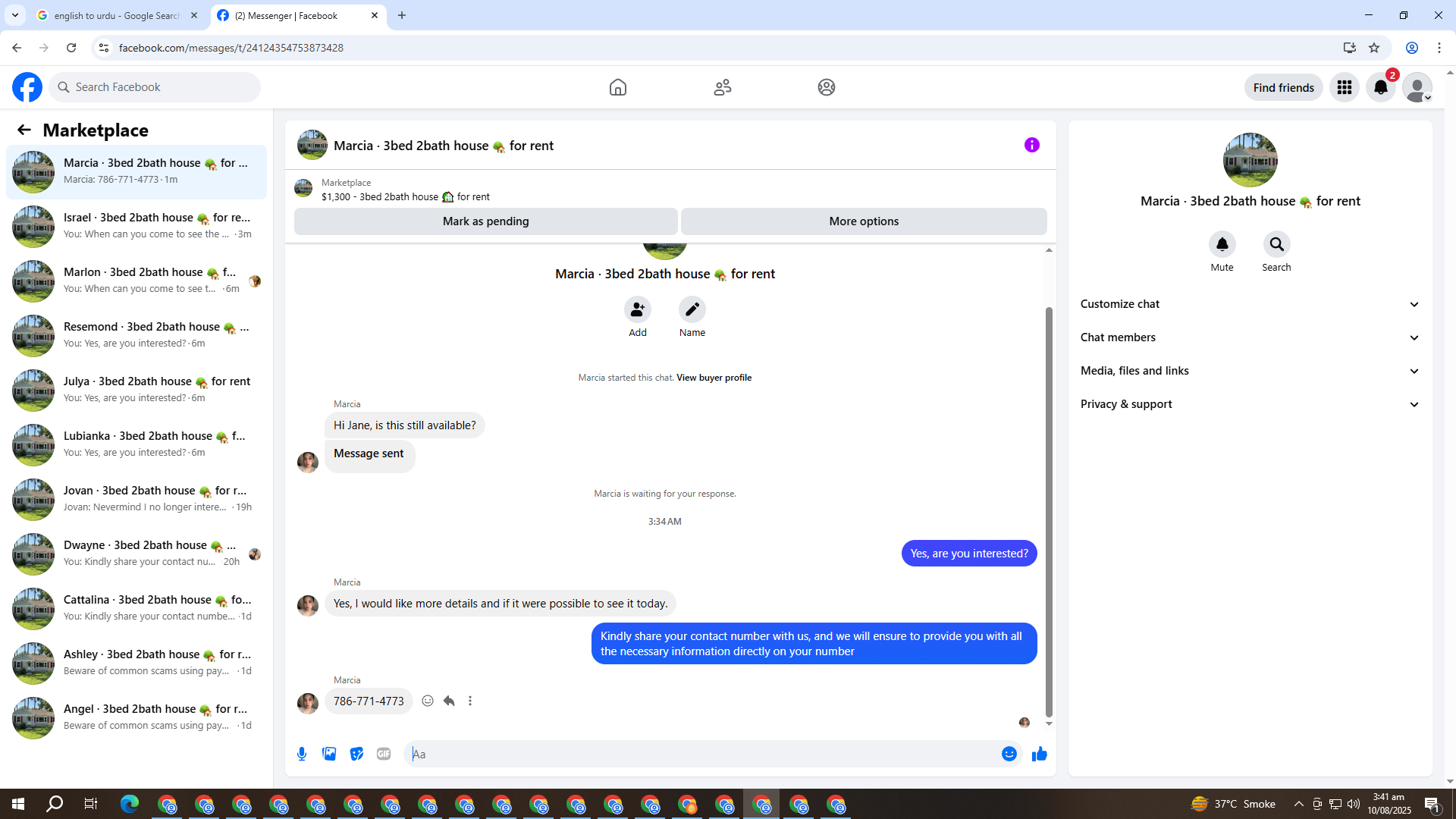This screenshot has height=819, width=1456.
Task: Send a thumbs-up like
Action: (x=1039, y=754)
